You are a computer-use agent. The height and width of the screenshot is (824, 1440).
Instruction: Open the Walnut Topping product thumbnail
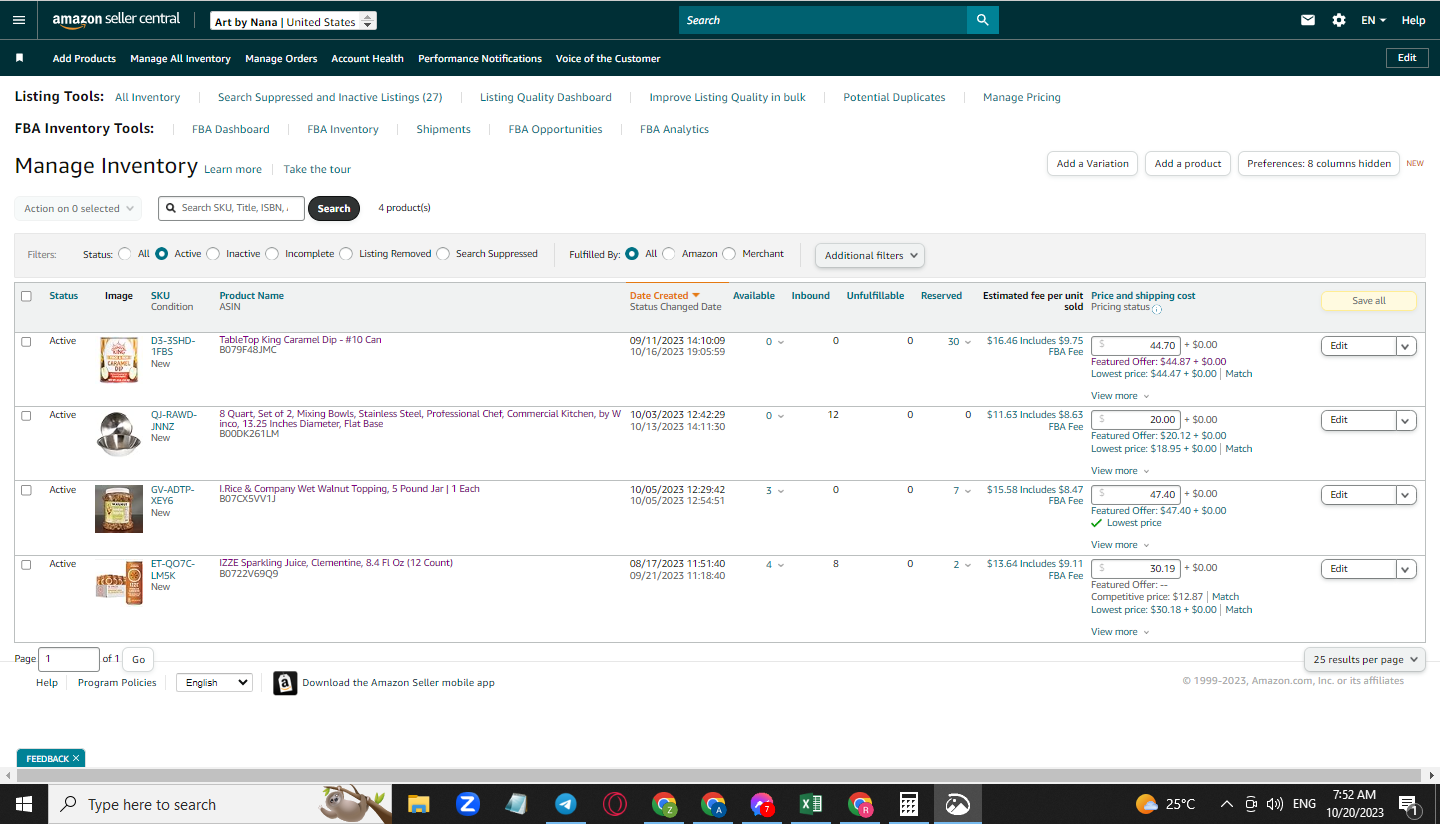pos(119,509)
